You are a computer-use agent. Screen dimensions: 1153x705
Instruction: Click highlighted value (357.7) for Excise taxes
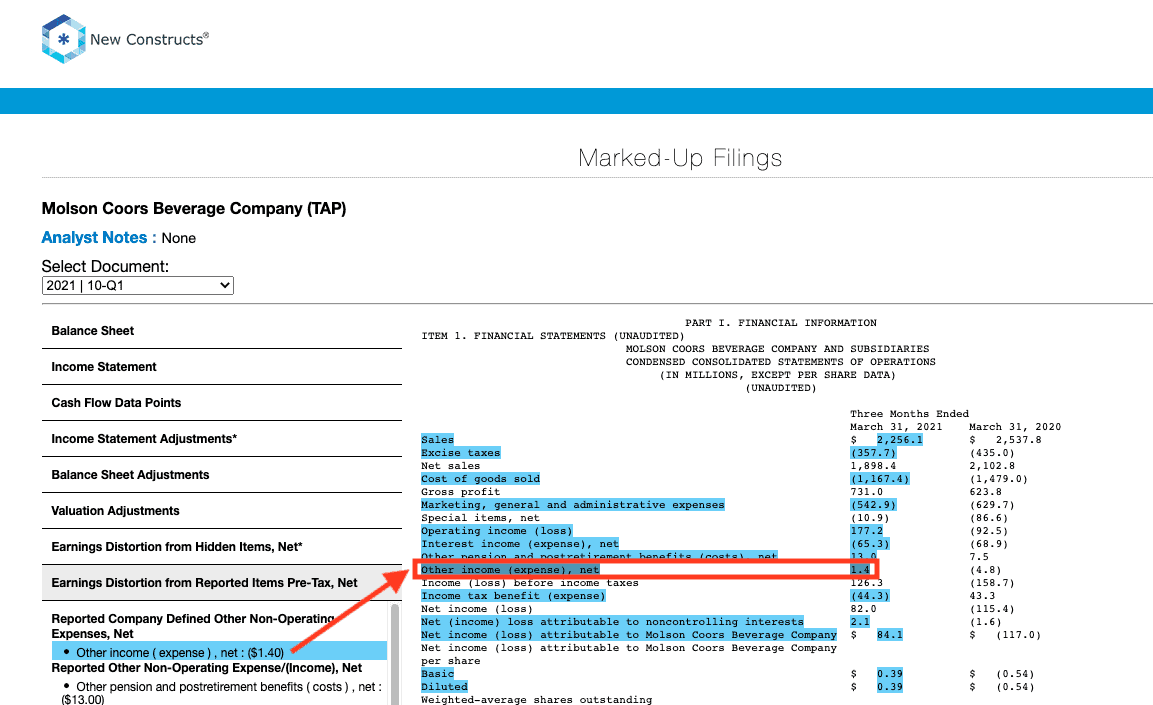click(x=874, y=453)
